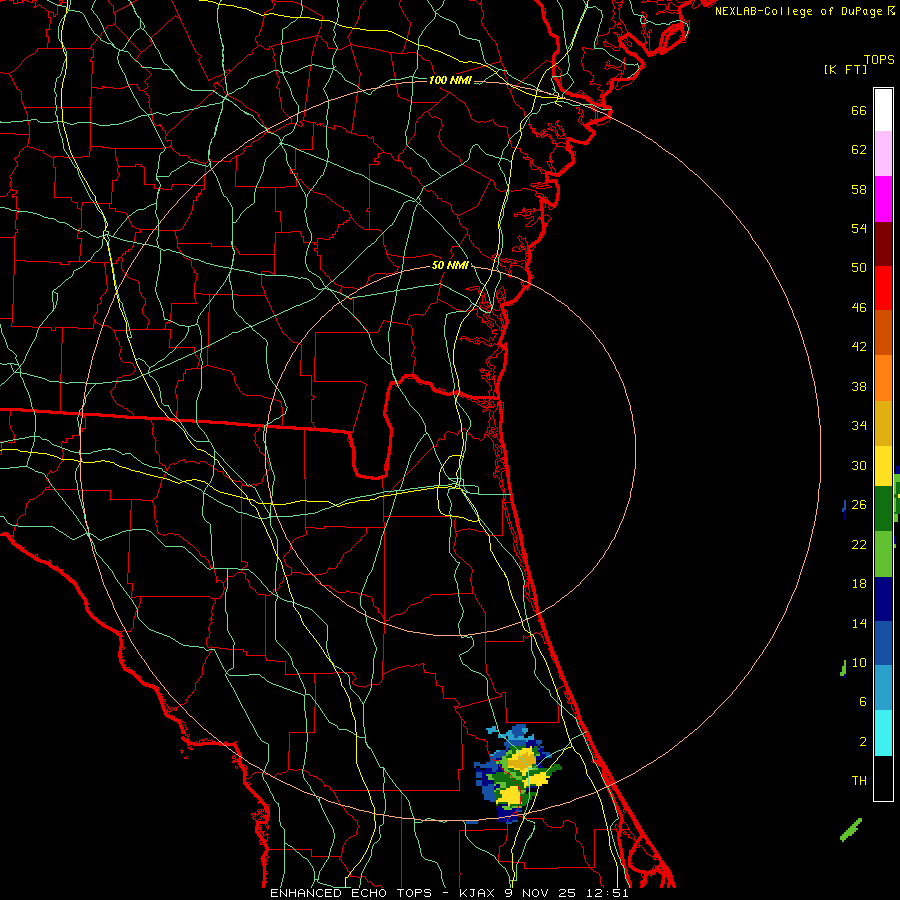Click the black TH threshold legend block

coord(883,778)
